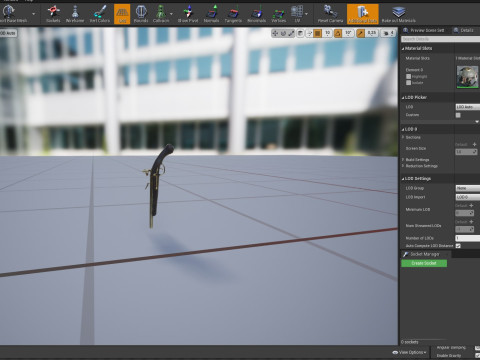The height and width of the screenshot is (360, 480).
Task: Click Number of LODs field
Action: coord(468,238)
